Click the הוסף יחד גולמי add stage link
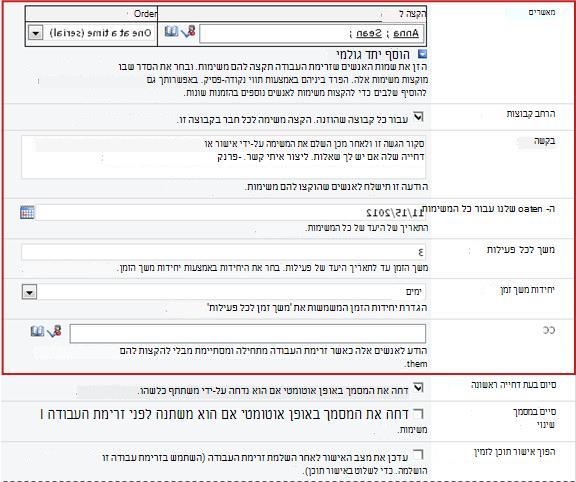 click(x=372, y=55)
